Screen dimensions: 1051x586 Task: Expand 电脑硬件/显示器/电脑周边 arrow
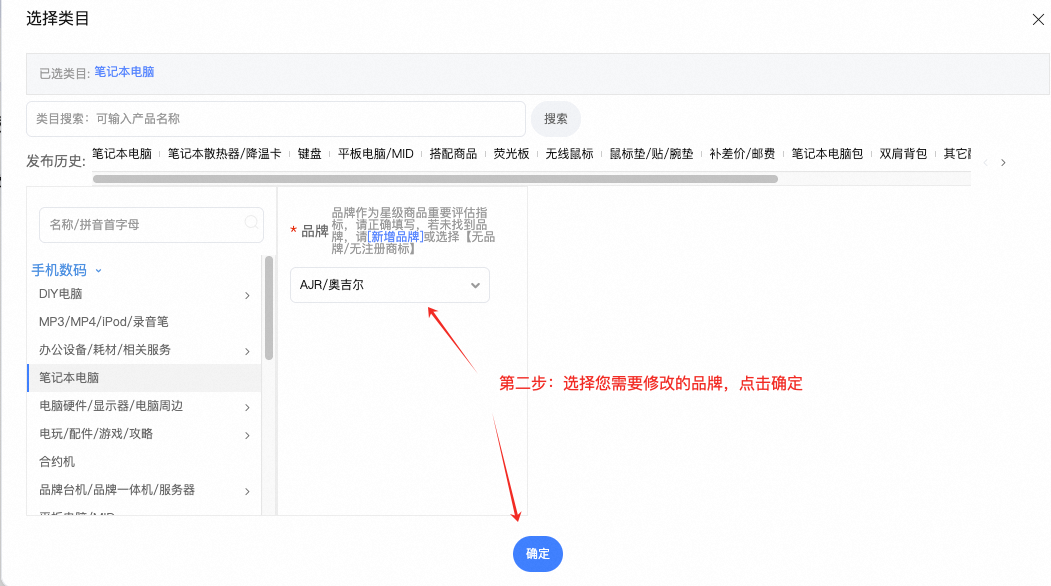(x=247, y=407)
